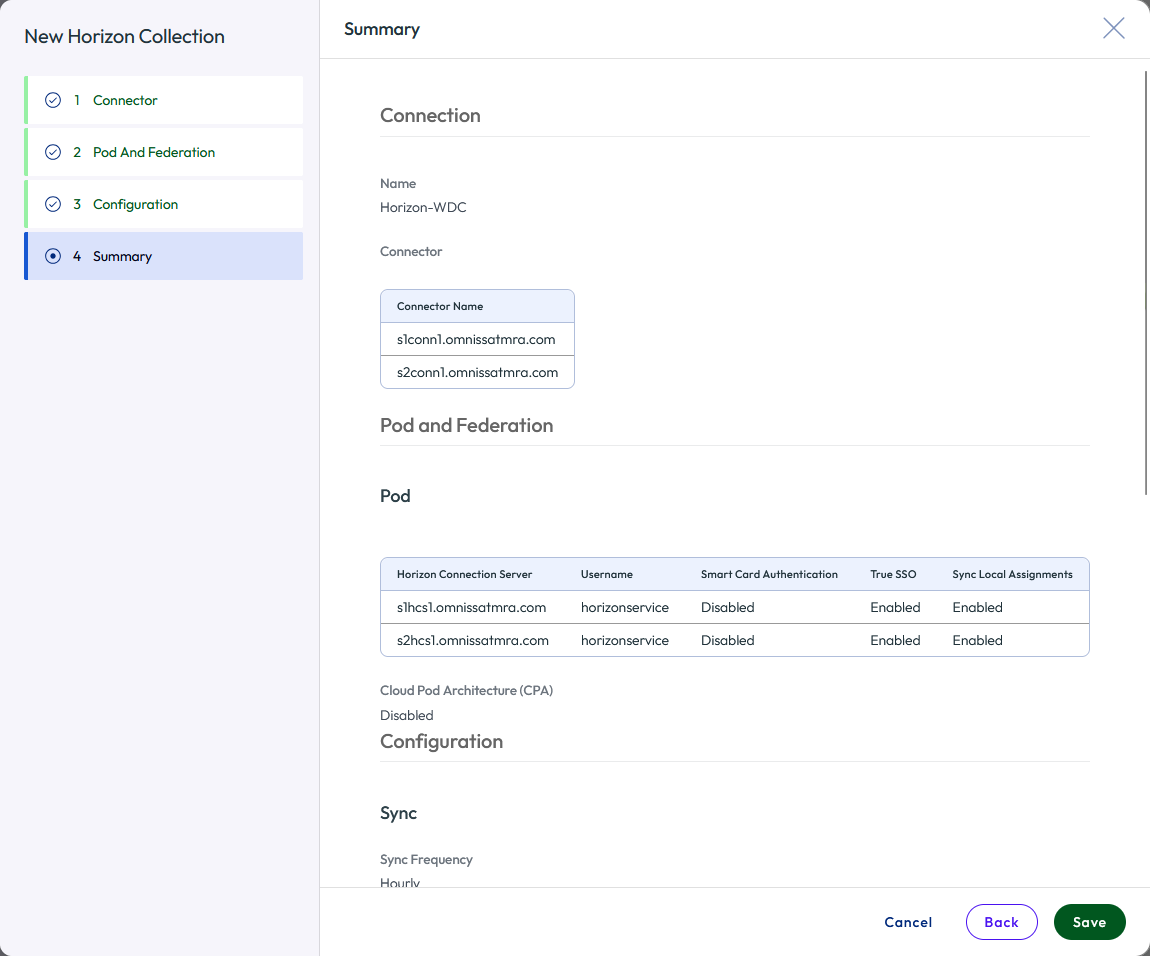1150x956 pixels.
Task: Click the Connector Name column header
Action: (x=440, y=306)
